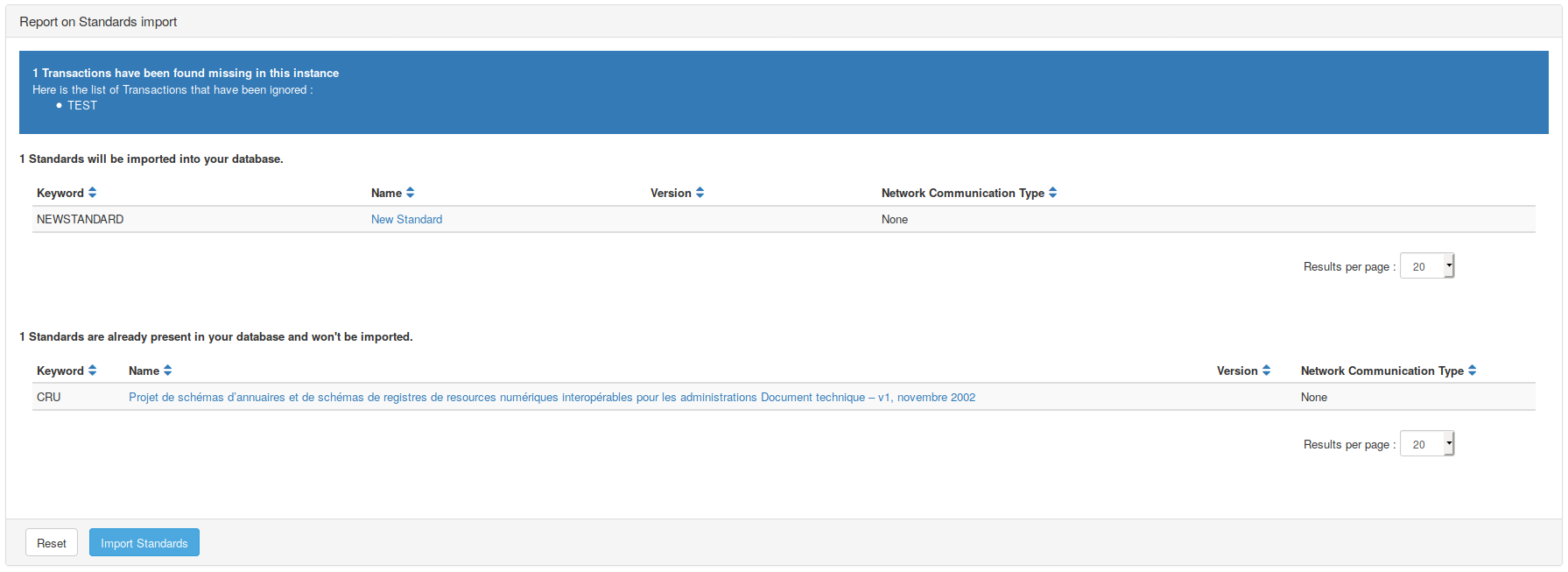Click the Reset button
The image size is (1568, 572).
(x=52, y=543)
